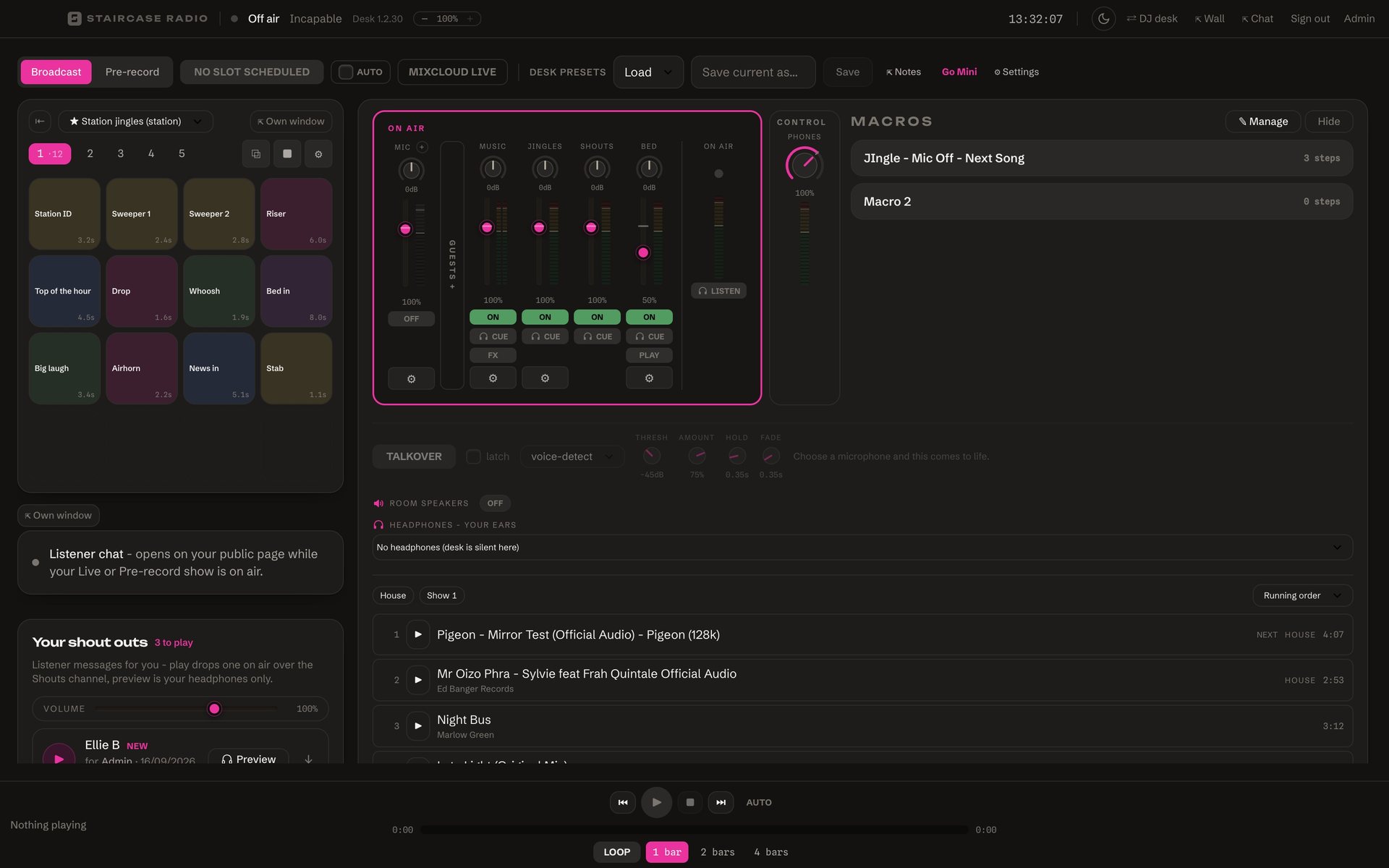Open Station jingles bank dropdown
Viewport: 1389px width, 868px height.
pos(136,122)
